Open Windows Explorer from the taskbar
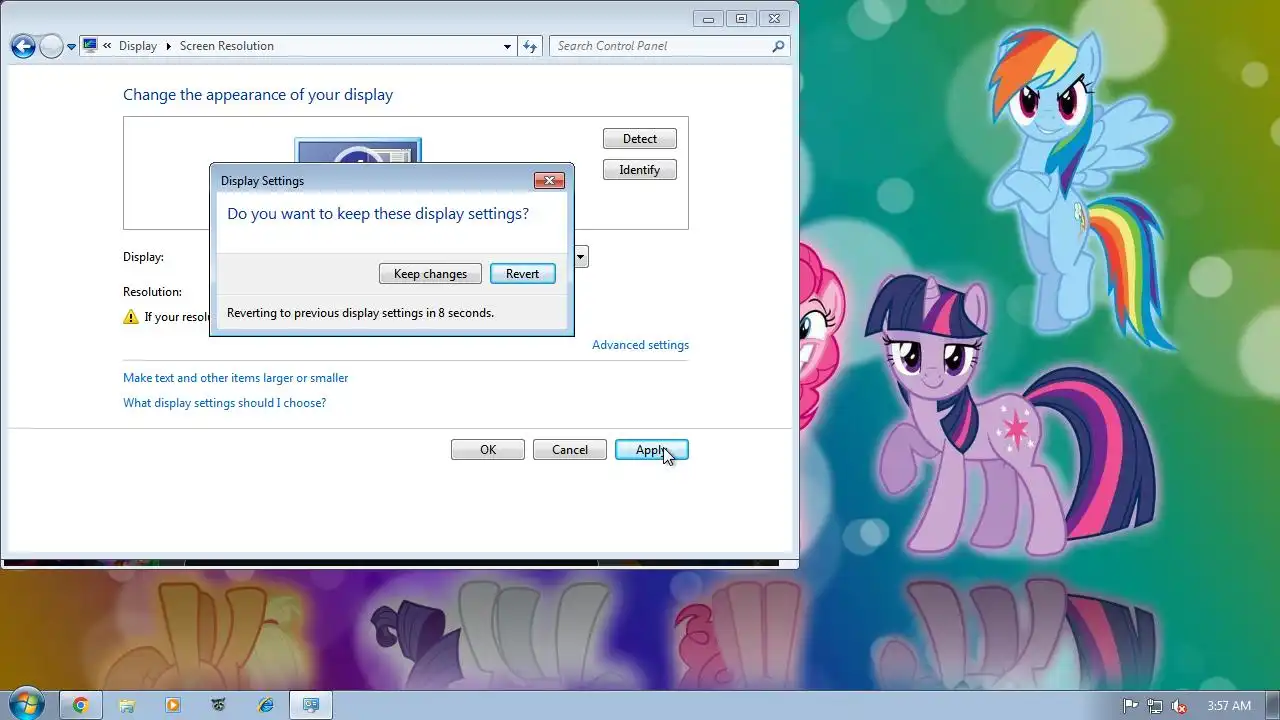1280x720 pixels. pos(127,705)
